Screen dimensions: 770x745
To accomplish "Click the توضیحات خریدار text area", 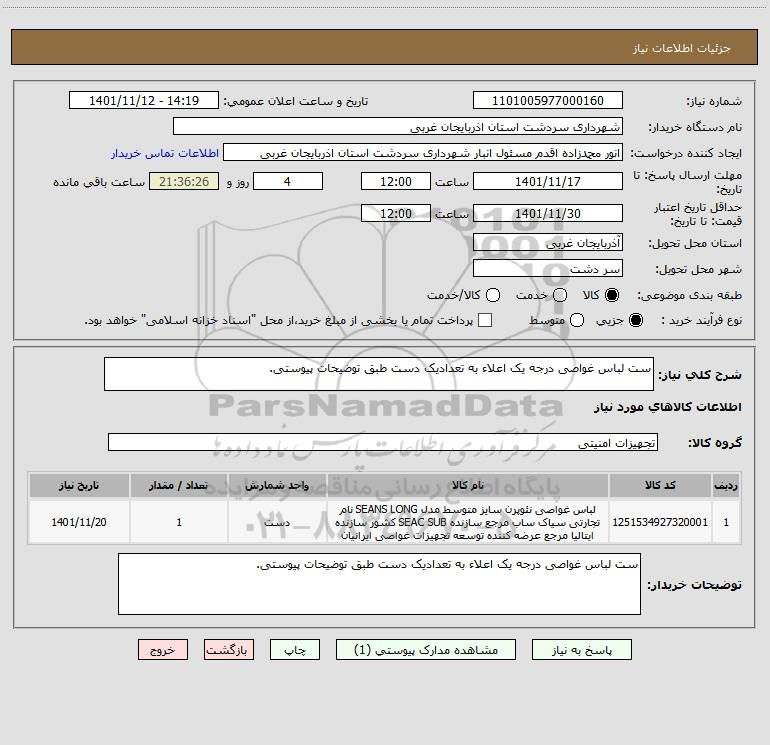I will (379, 584).
